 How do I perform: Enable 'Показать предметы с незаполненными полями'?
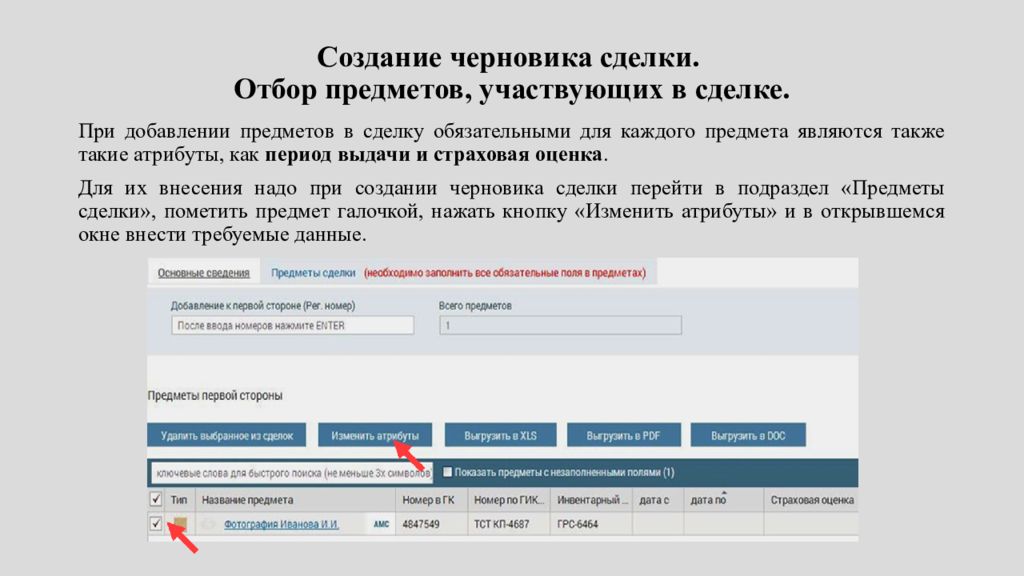point(448,472)
